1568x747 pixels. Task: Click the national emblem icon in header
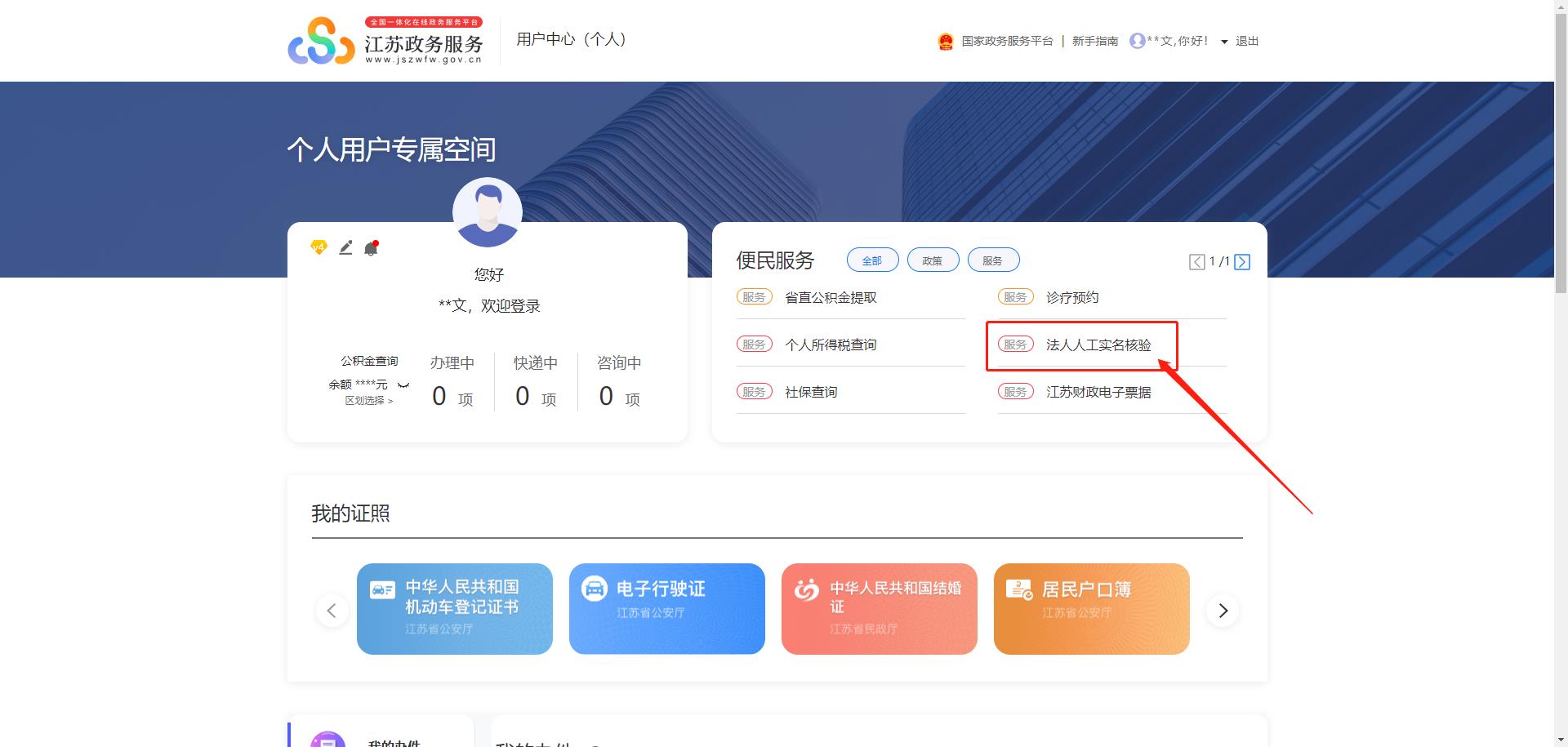pos(946,42)
